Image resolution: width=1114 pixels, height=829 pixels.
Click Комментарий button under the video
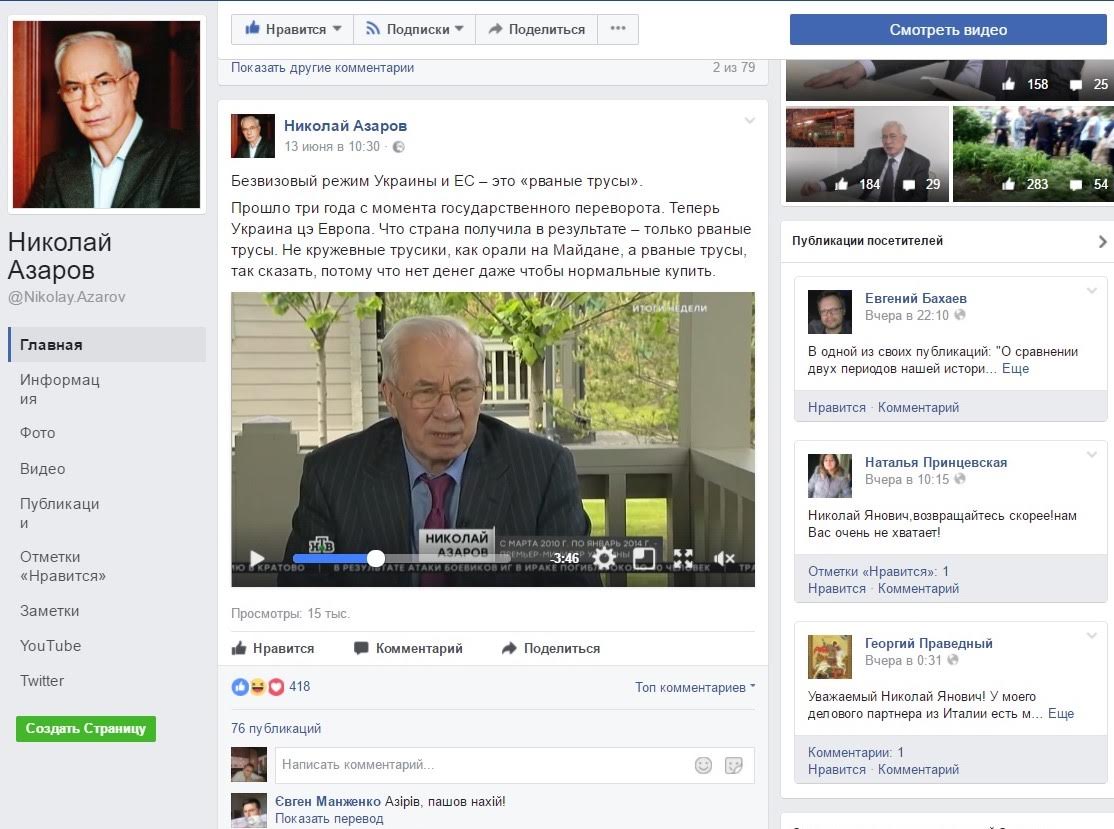(x=409, y=648)
